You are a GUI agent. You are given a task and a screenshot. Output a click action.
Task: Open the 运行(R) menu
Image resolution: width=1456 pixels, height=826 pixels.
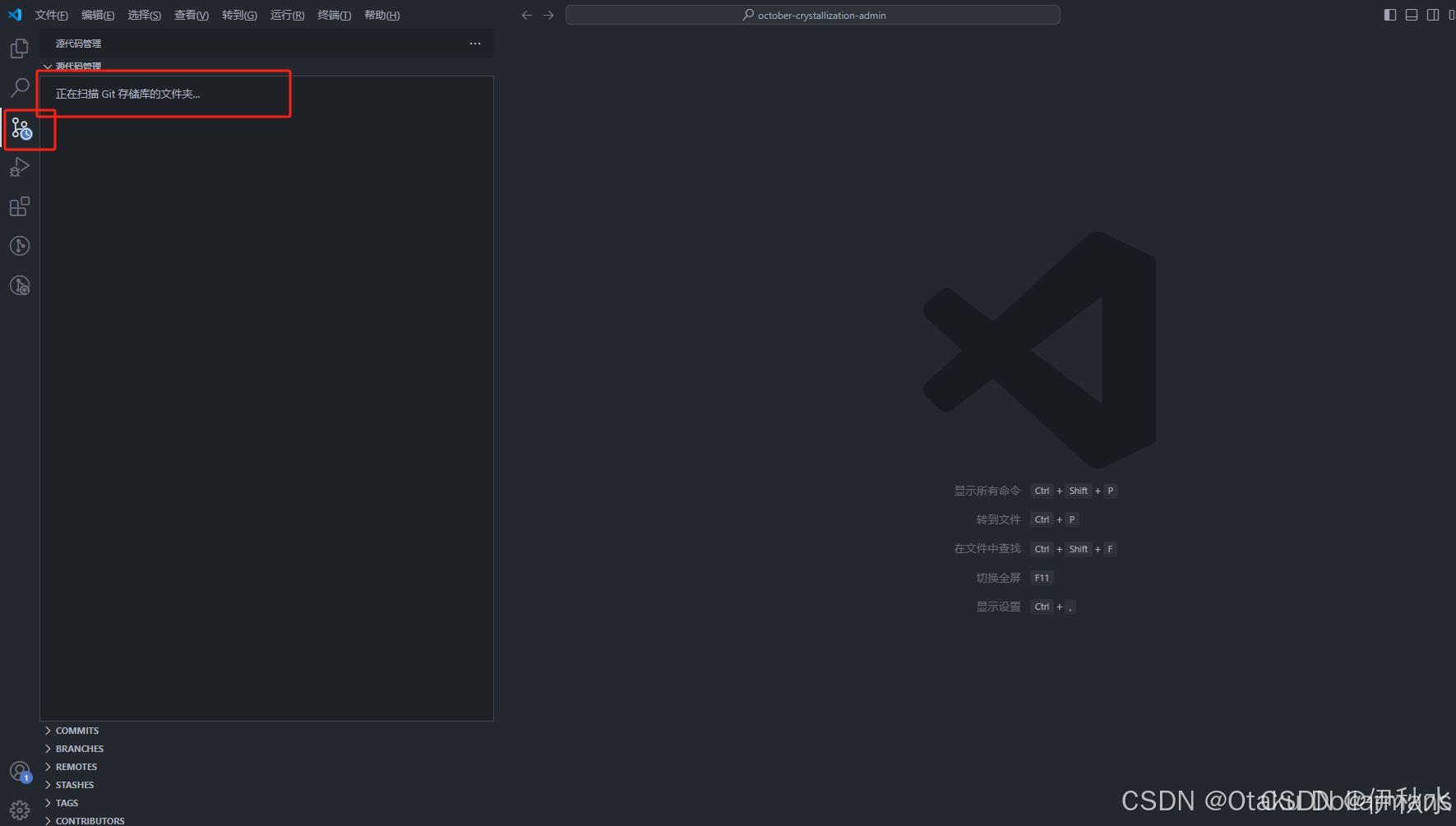pyautogui.click(x=287, y=15)
